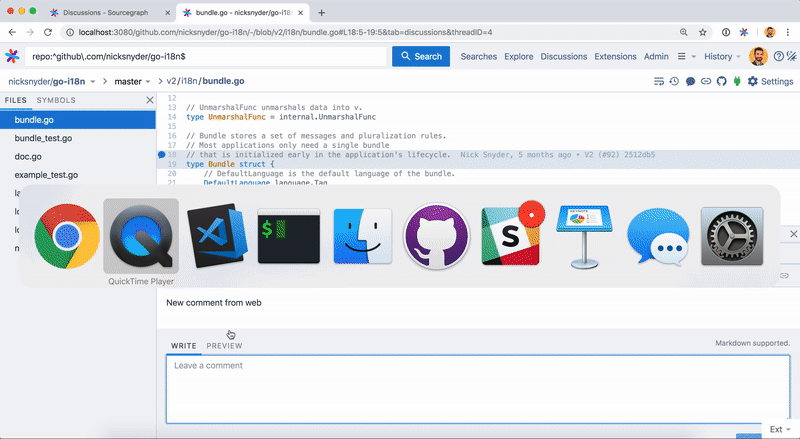Reload the page in Chrome

click(47, 32)
